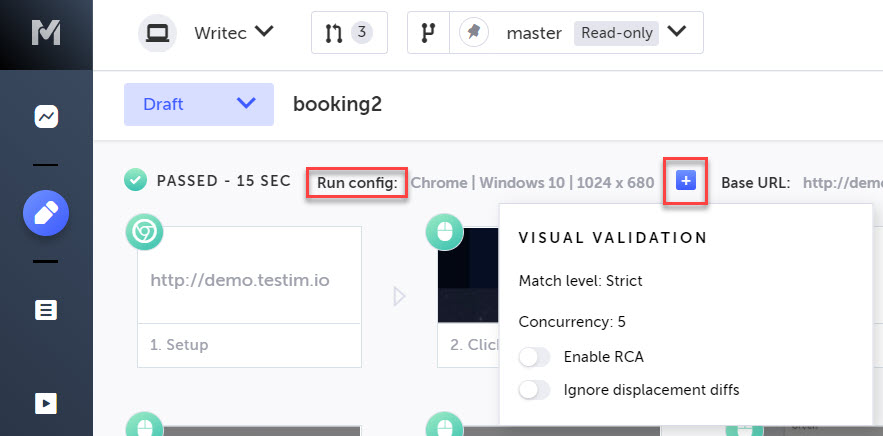The width and height of the screenshot is (883, 436).
Task: Open the dashboard chart icon in sidebar
Action: point(46,117)
